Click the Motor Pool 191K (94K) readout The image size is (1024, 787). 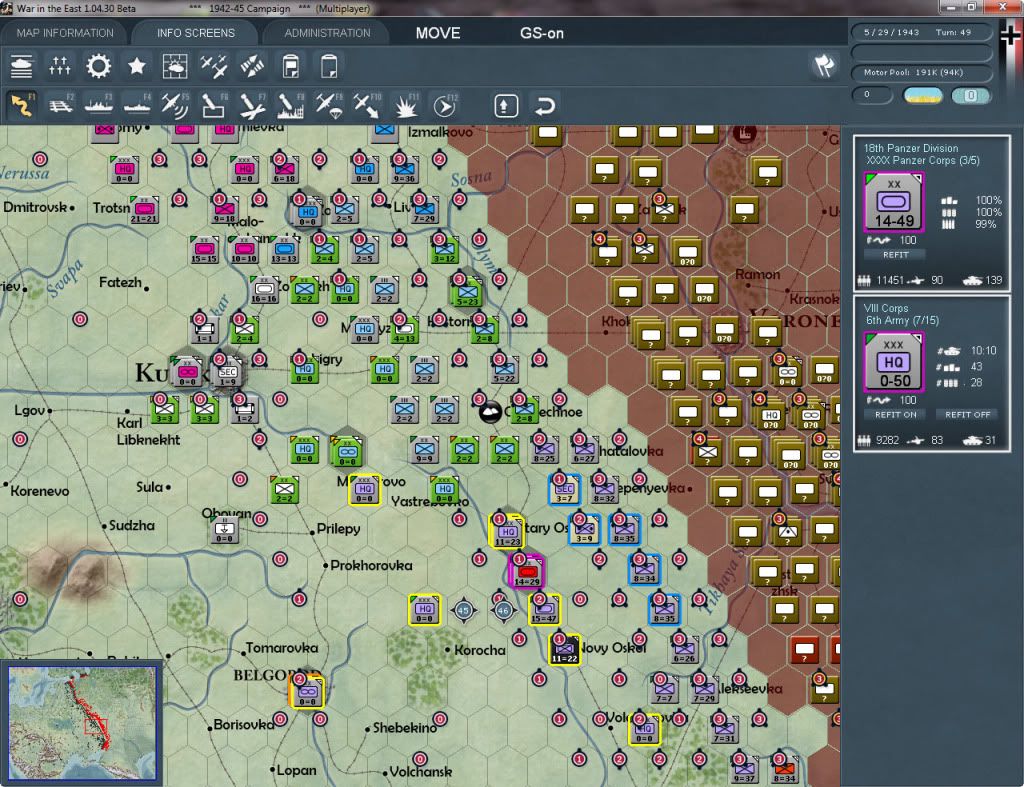pos(921,72)
